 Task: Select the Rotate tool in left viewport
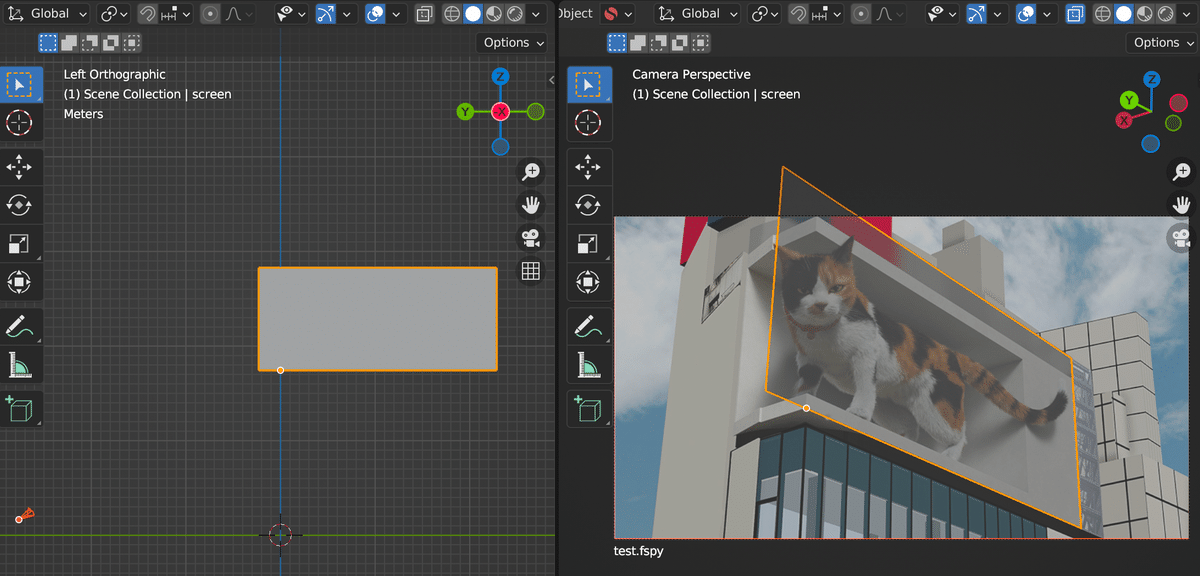(x=19, y=204)
